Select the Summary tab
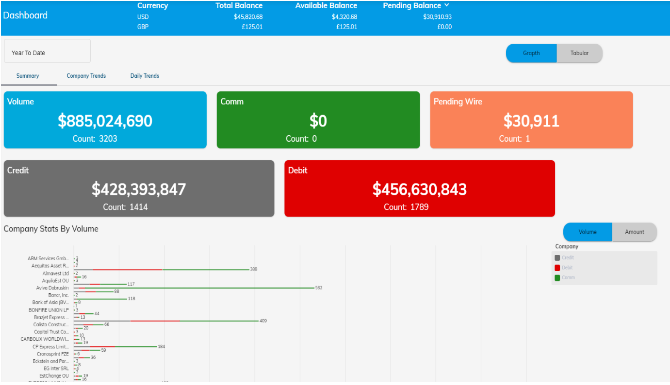The height and width of the screenshot is (385, 670). (x=28, y=76)
